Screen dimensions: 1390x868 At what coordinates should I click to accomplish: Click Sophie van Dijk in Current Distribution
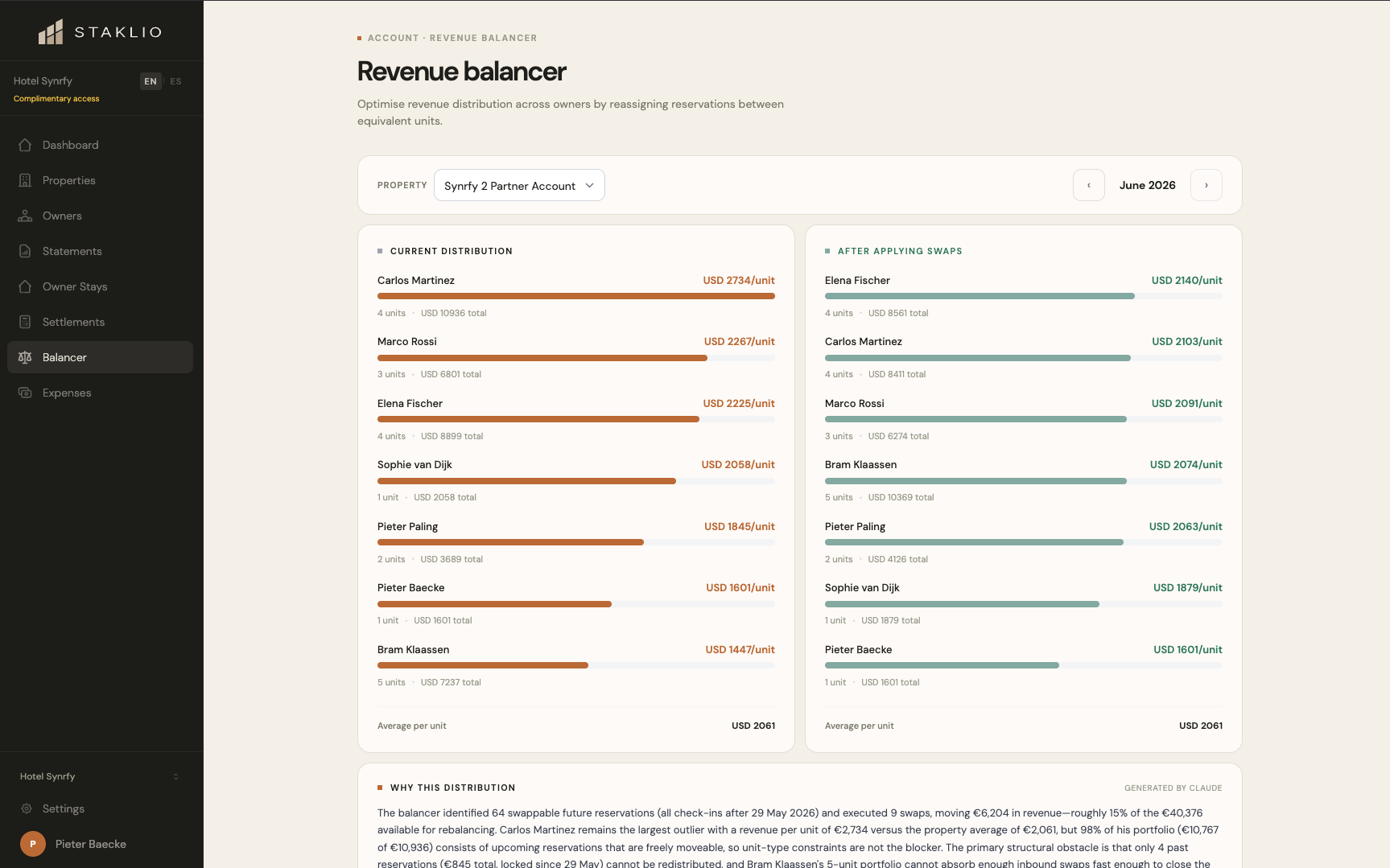click(415, 464)
